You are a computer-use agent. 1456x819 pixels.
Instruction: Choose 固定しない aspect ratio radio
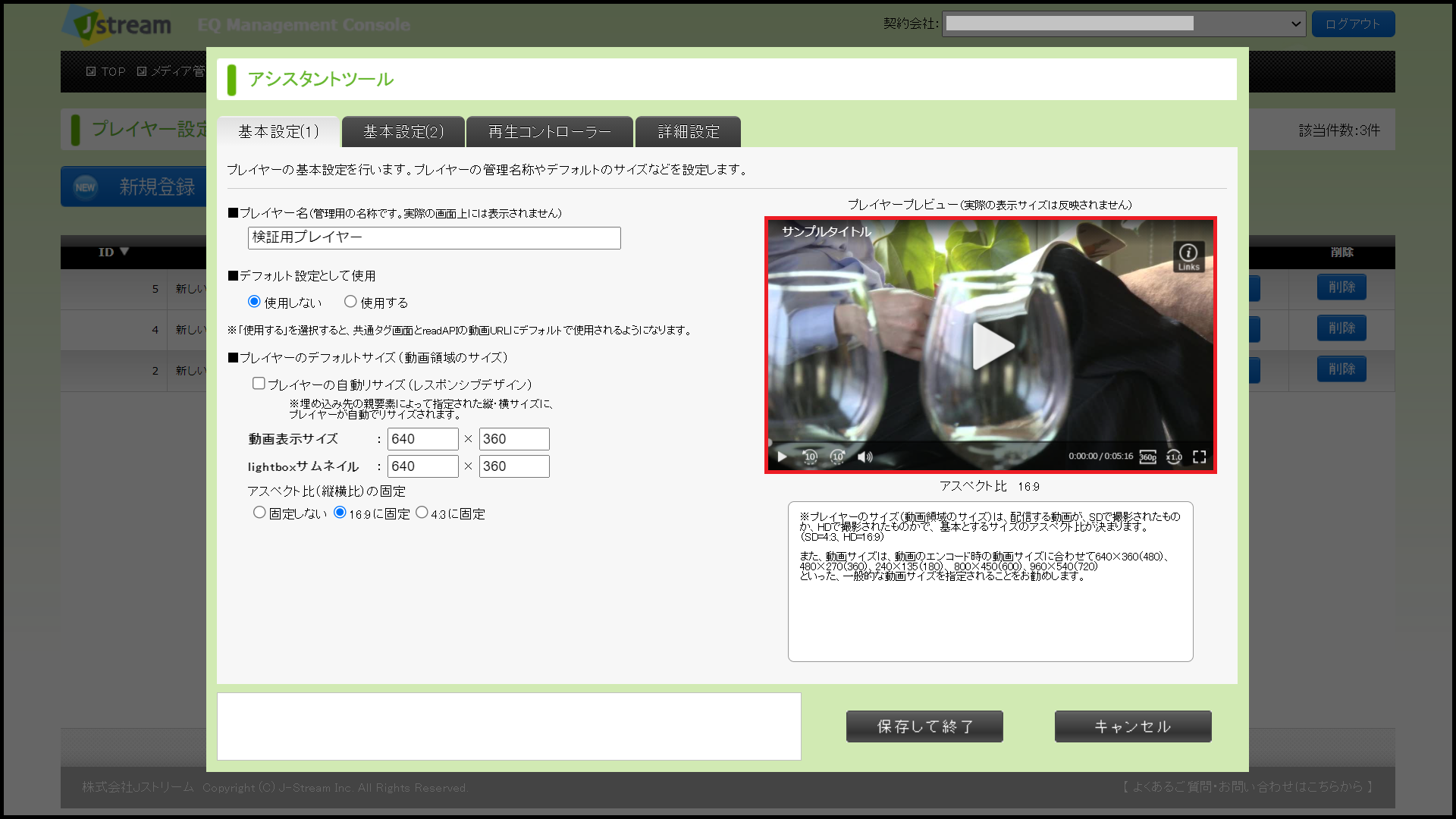259,513
